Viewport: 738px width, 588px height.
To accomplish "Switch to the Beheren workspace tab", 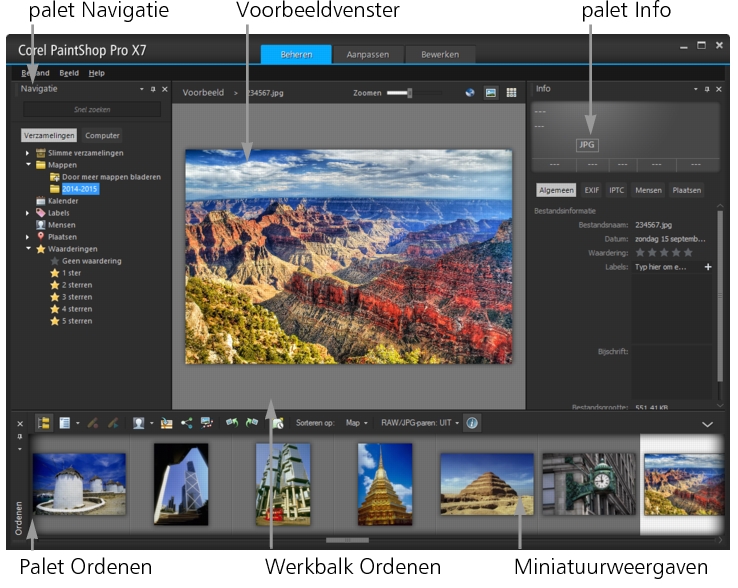I will pyautogui.click(x=296, y=54).
